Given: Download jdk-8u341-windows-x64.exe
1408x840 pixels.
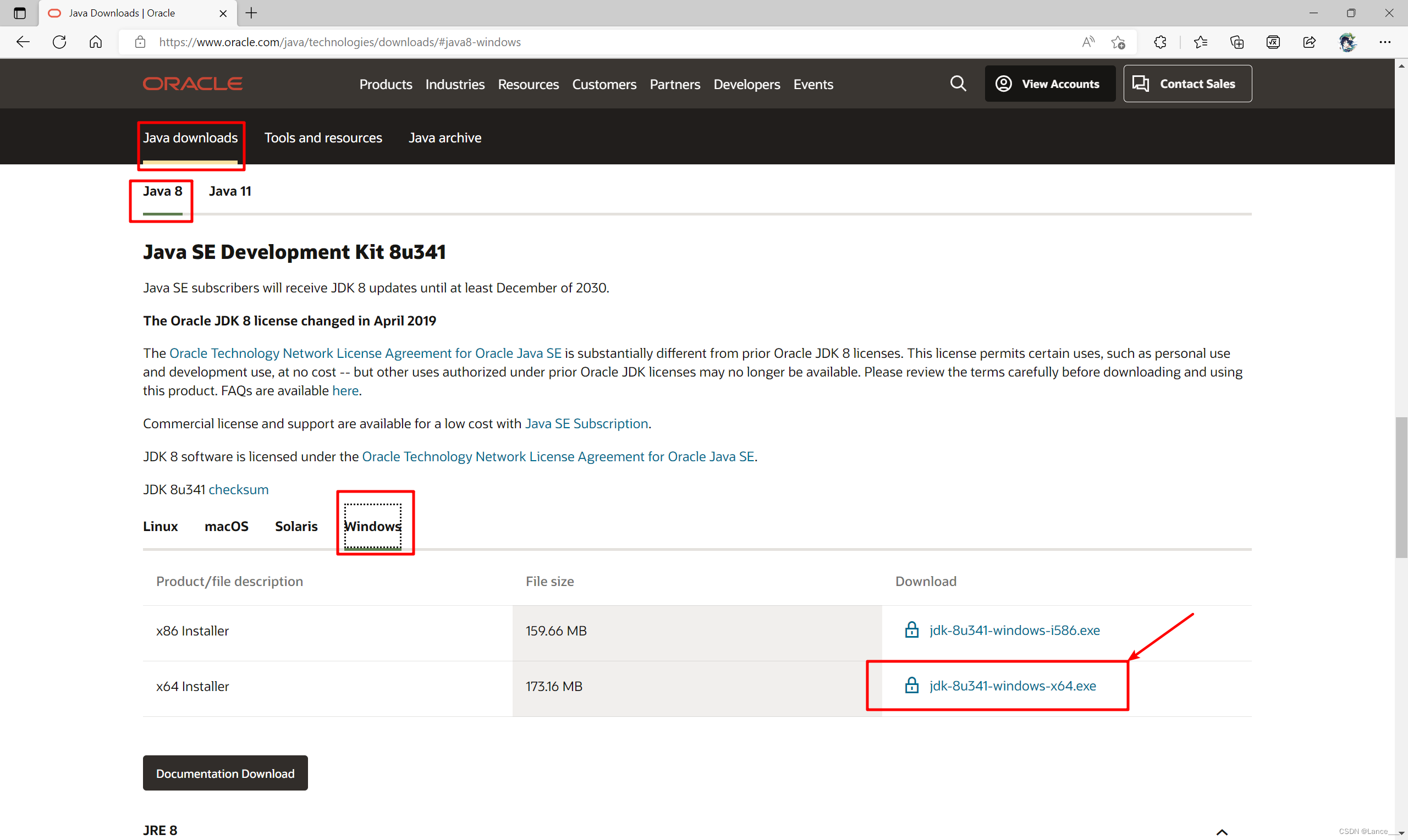Looking at the screenshot, I should click(1013, 686).
